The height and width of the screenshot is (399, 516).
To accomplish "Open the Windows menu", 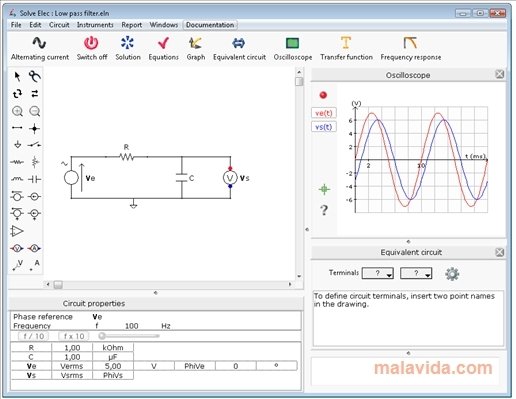I will 163,25.
